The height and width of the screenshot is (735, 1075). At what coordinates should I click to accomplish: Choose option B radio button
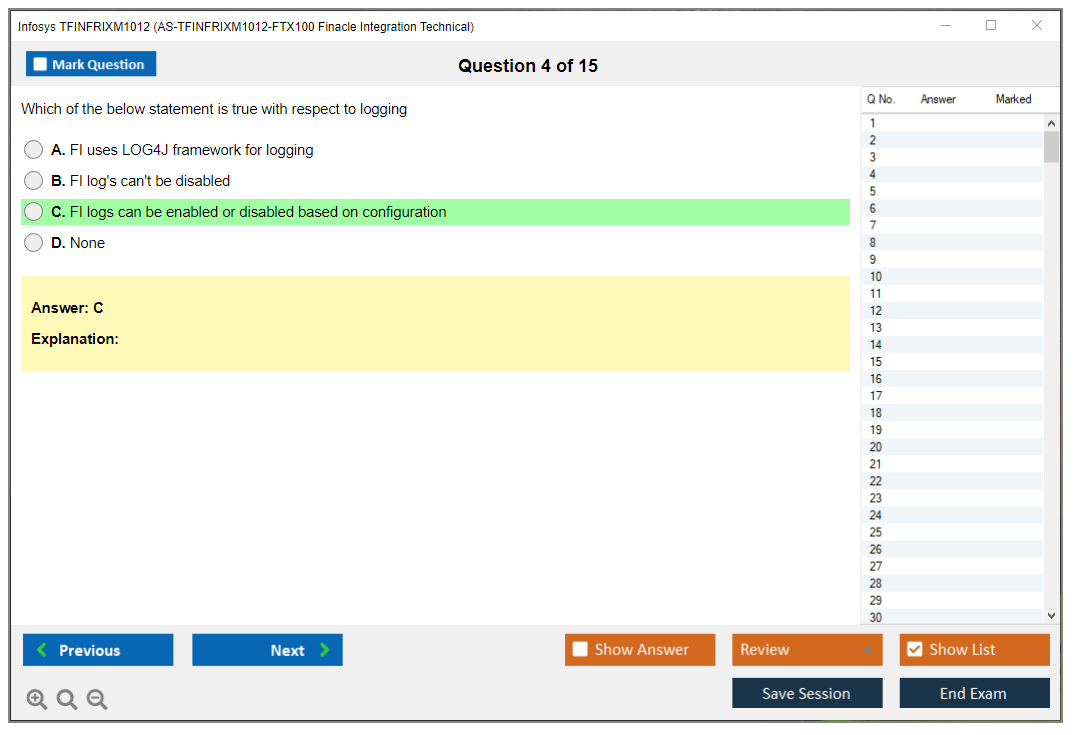tap(34, 181)
